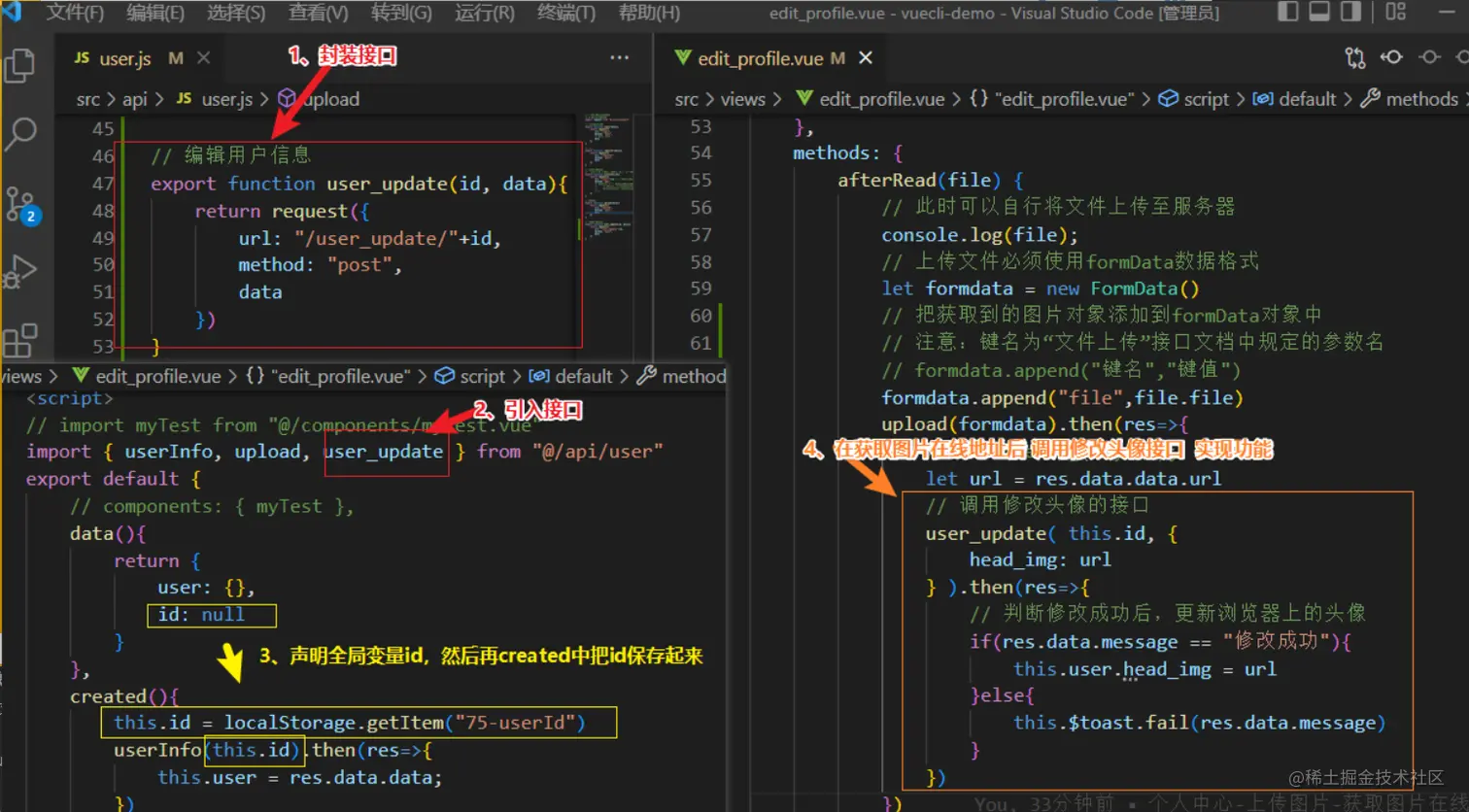Click 'this.$toast.fail(res.data.message)' line
The width and height of the screenshot is (1469, 812).
(x=1199, y=723)
